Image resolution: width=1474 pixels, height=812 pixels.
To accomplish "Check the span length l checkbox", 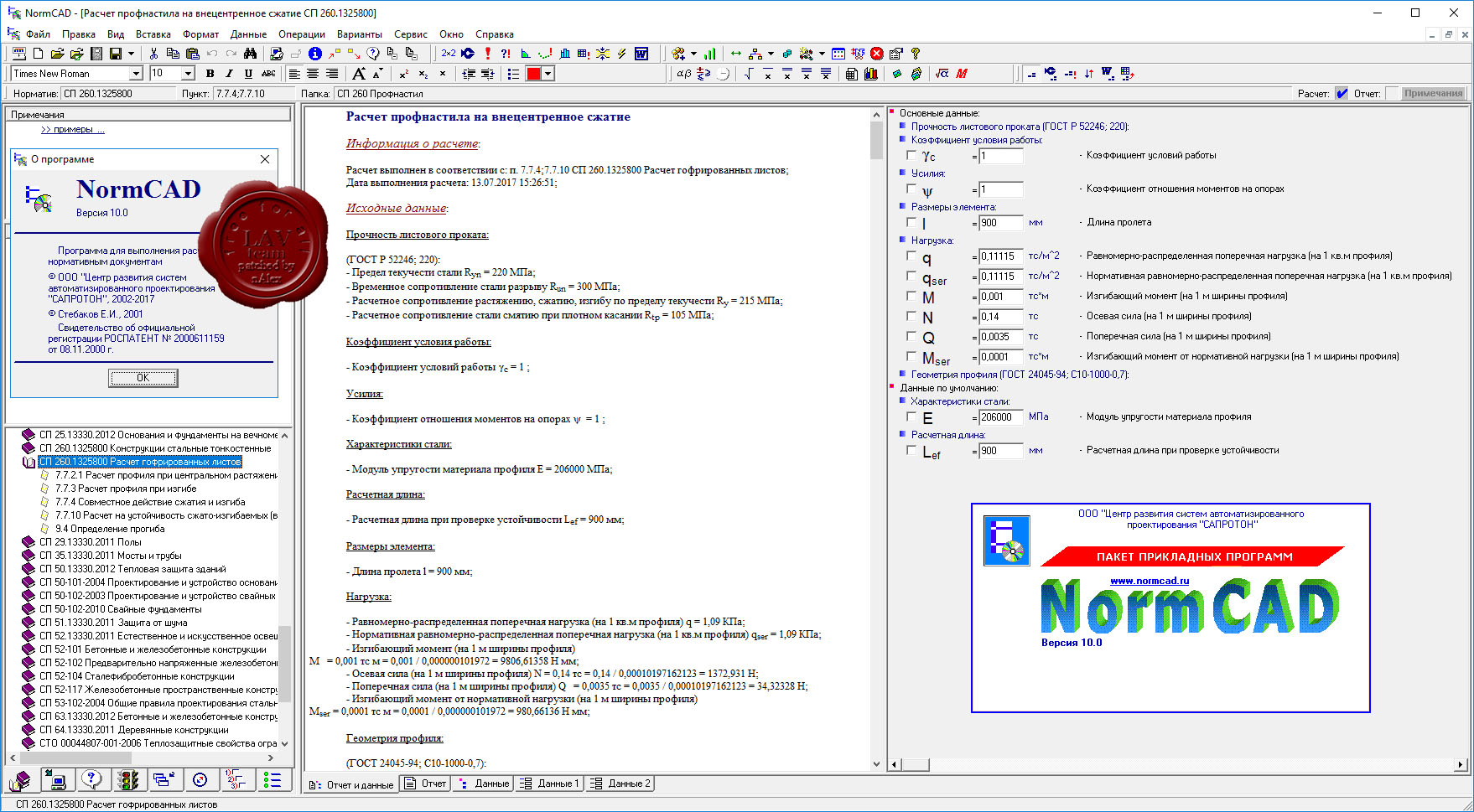I will pos(911,222).
